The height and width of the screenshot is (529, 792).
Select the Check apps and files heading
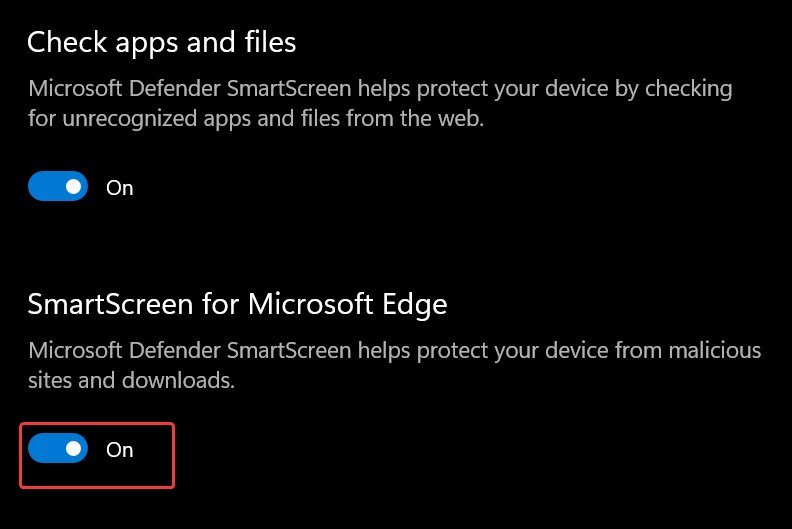[161, 42]
